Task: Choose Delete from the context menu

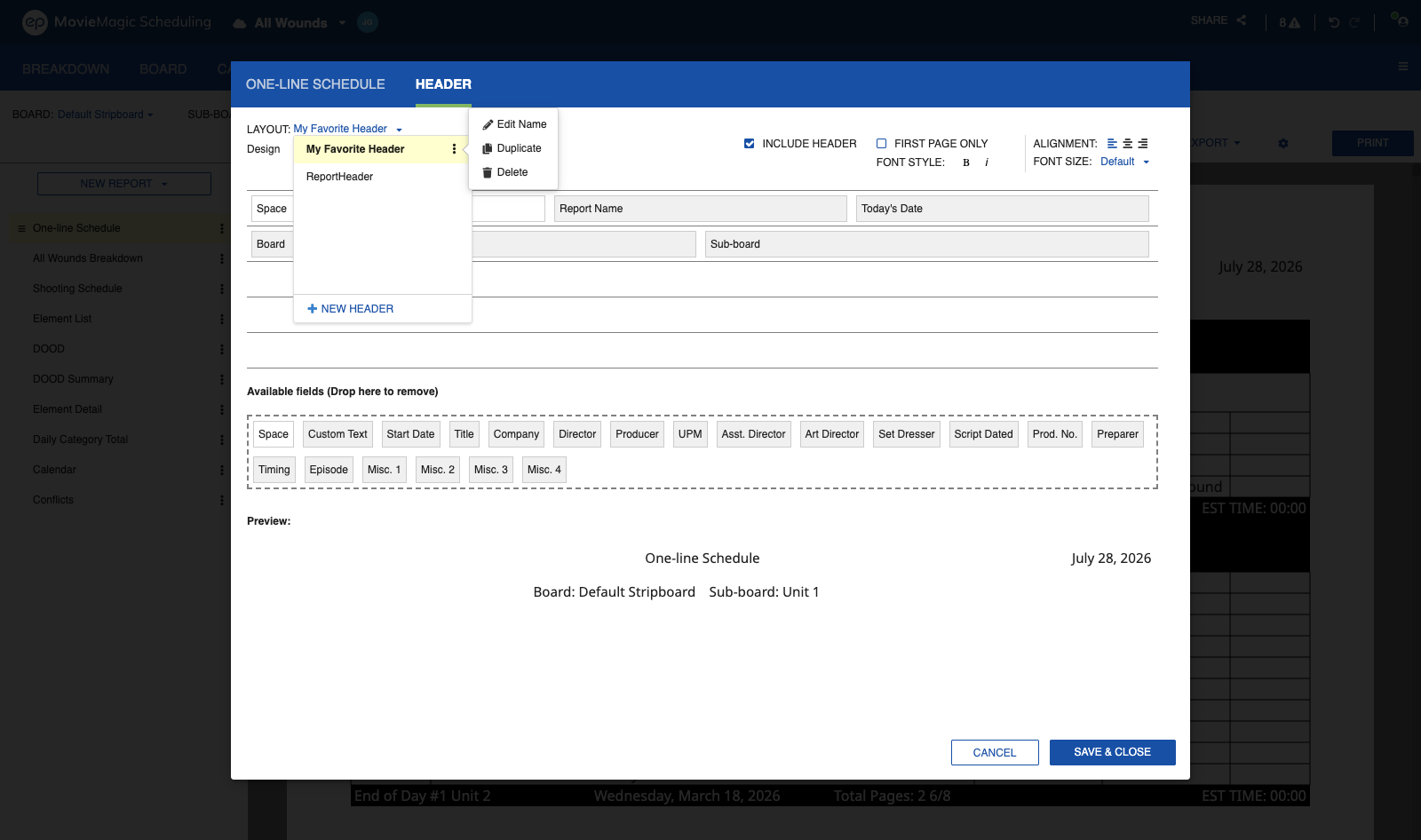Action: click(513, 172)
